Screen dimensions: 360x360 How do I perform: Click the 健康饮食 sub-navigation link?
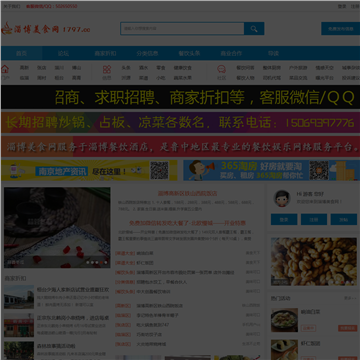[x=182, y=68]
